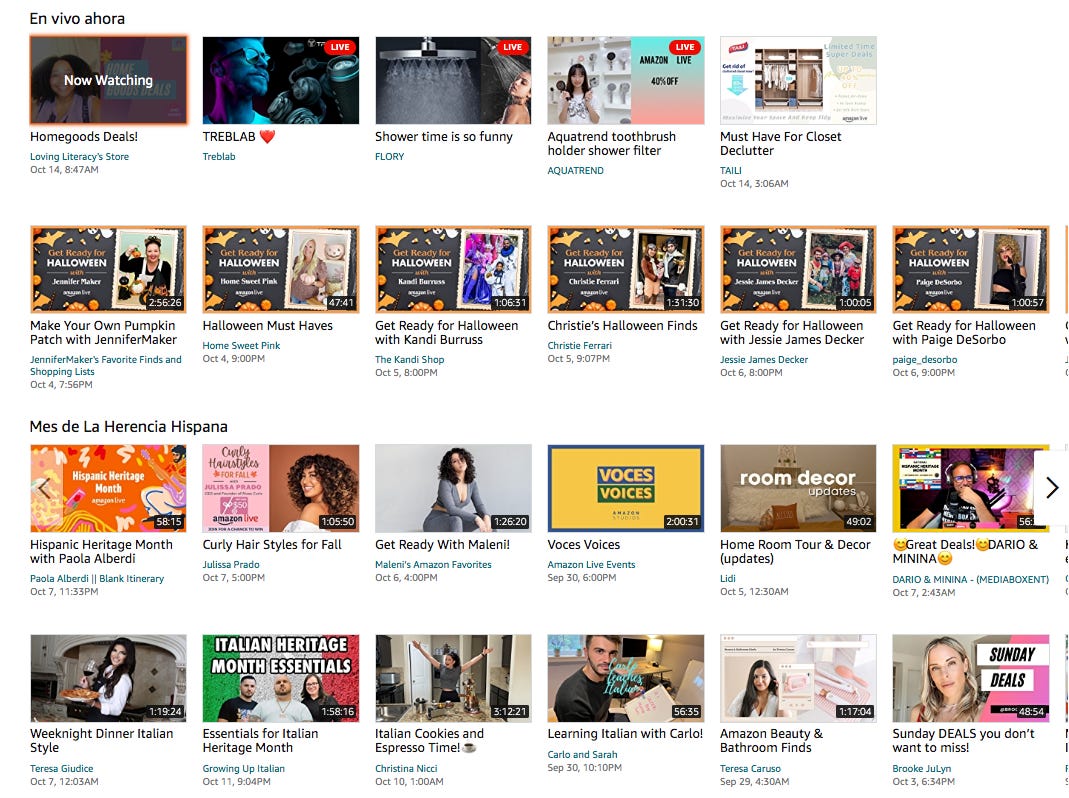Open Voces Voices video thumbnail
The height and width of the screenshot is (798, 1069).
click(x=625, y=488)
